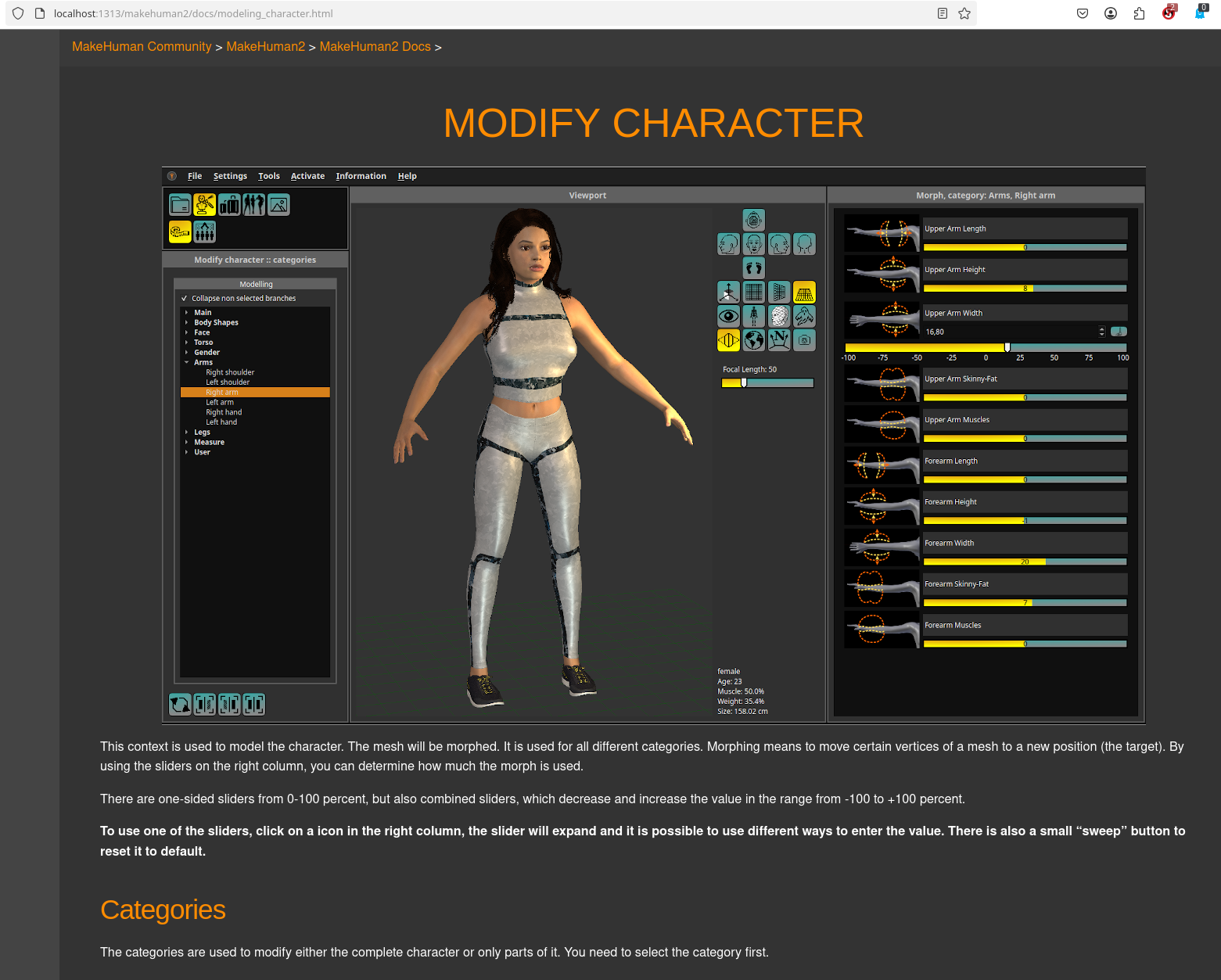
Task: Select the three-figures pose icon
Action: pyautogui.click(x=254, y=205)
